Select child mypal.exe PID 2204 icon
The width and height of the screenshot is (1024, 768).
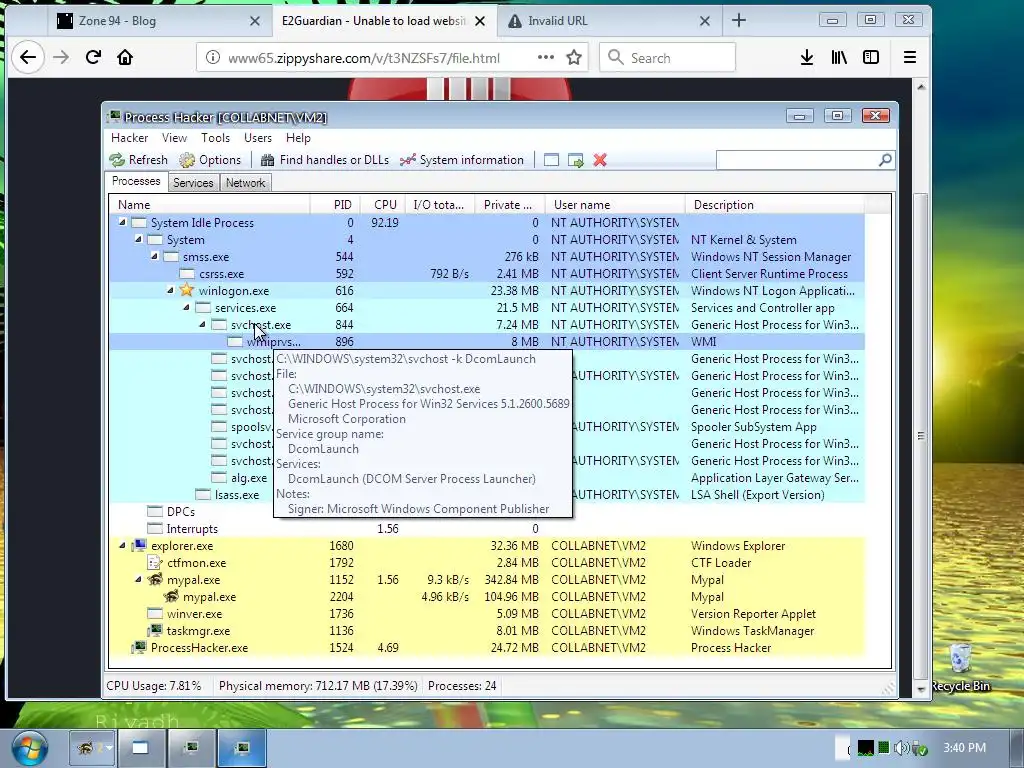click(x=171, y=596)
